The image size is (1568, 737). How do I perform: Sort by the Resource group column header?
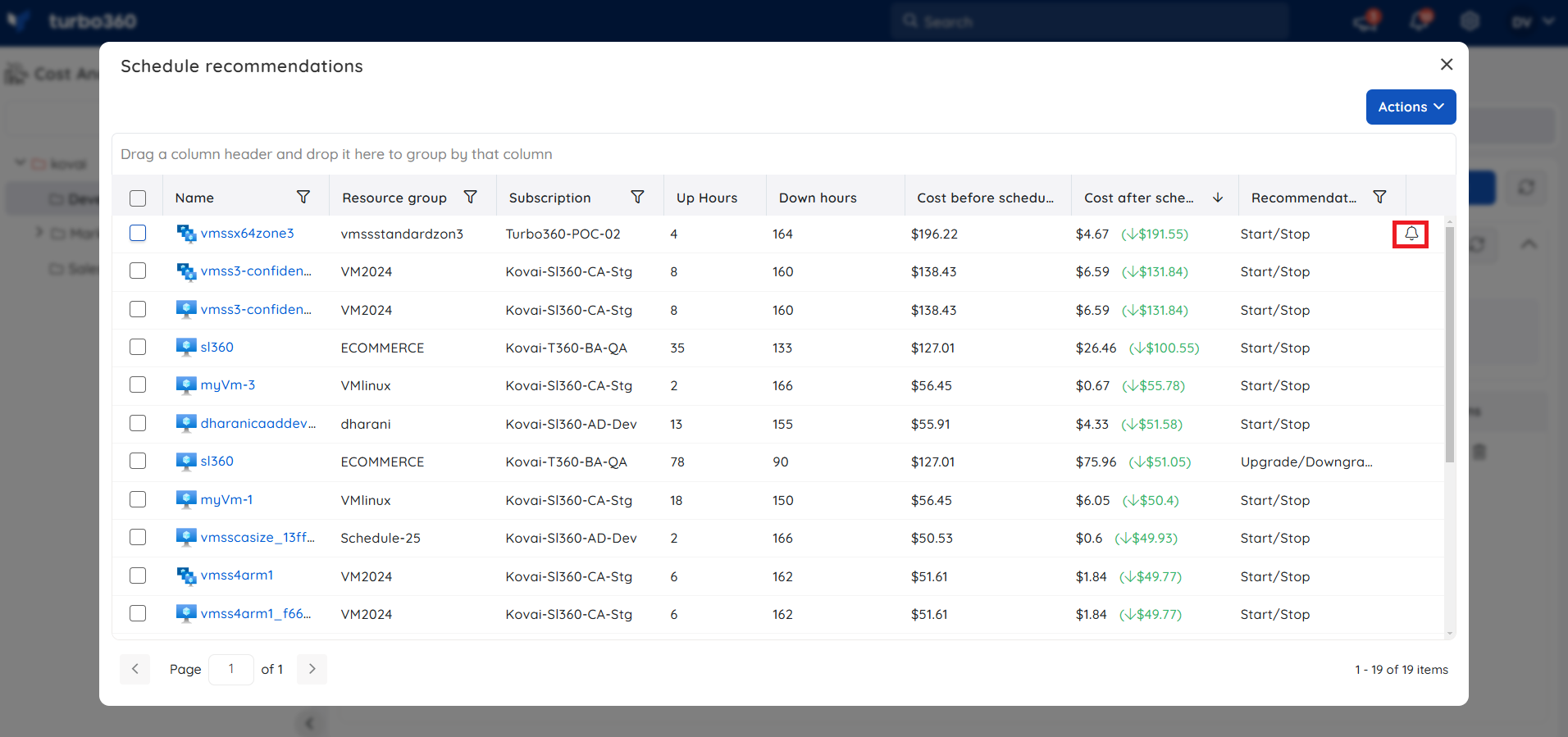[x=394, y=198]
